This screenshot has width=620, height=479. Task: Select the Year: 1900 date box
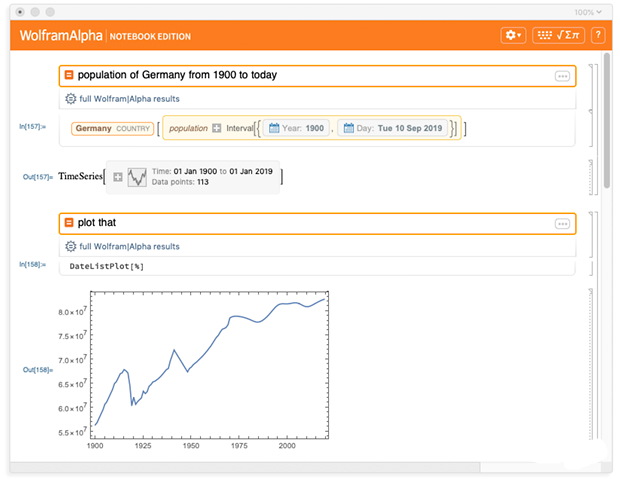[x=296, y=128]
